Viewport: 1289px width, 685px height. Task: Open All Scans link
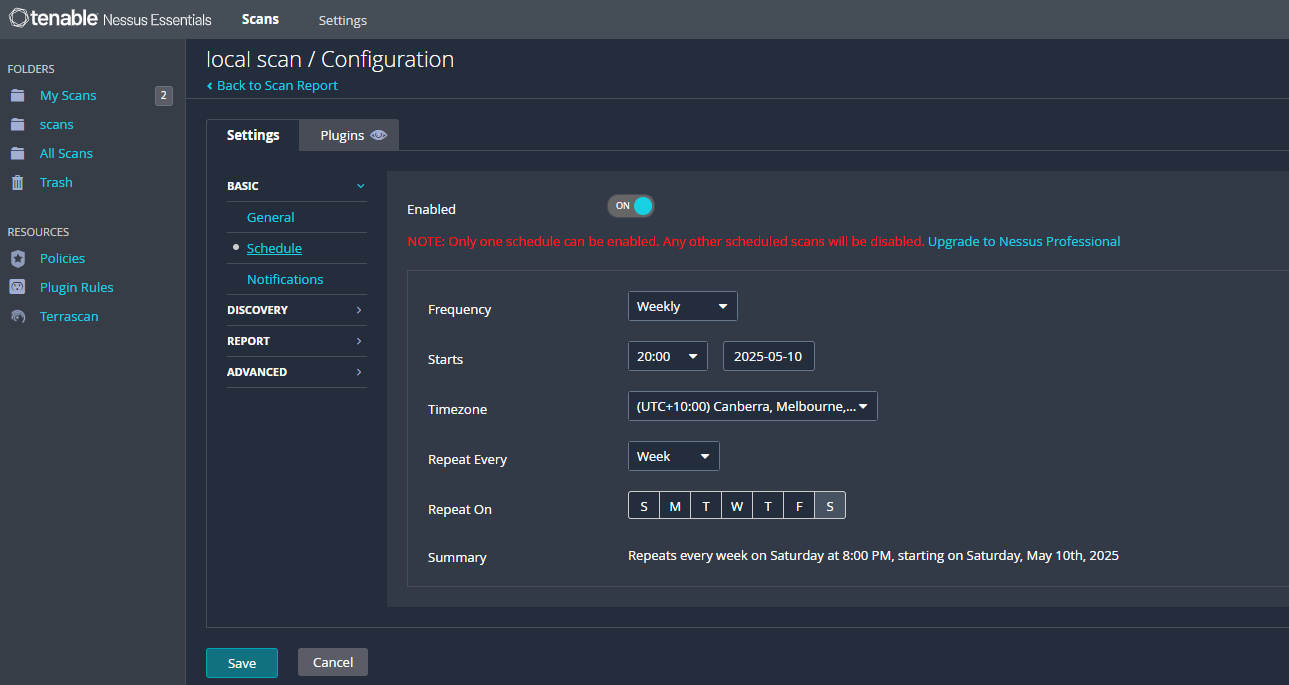coord(66,154)
